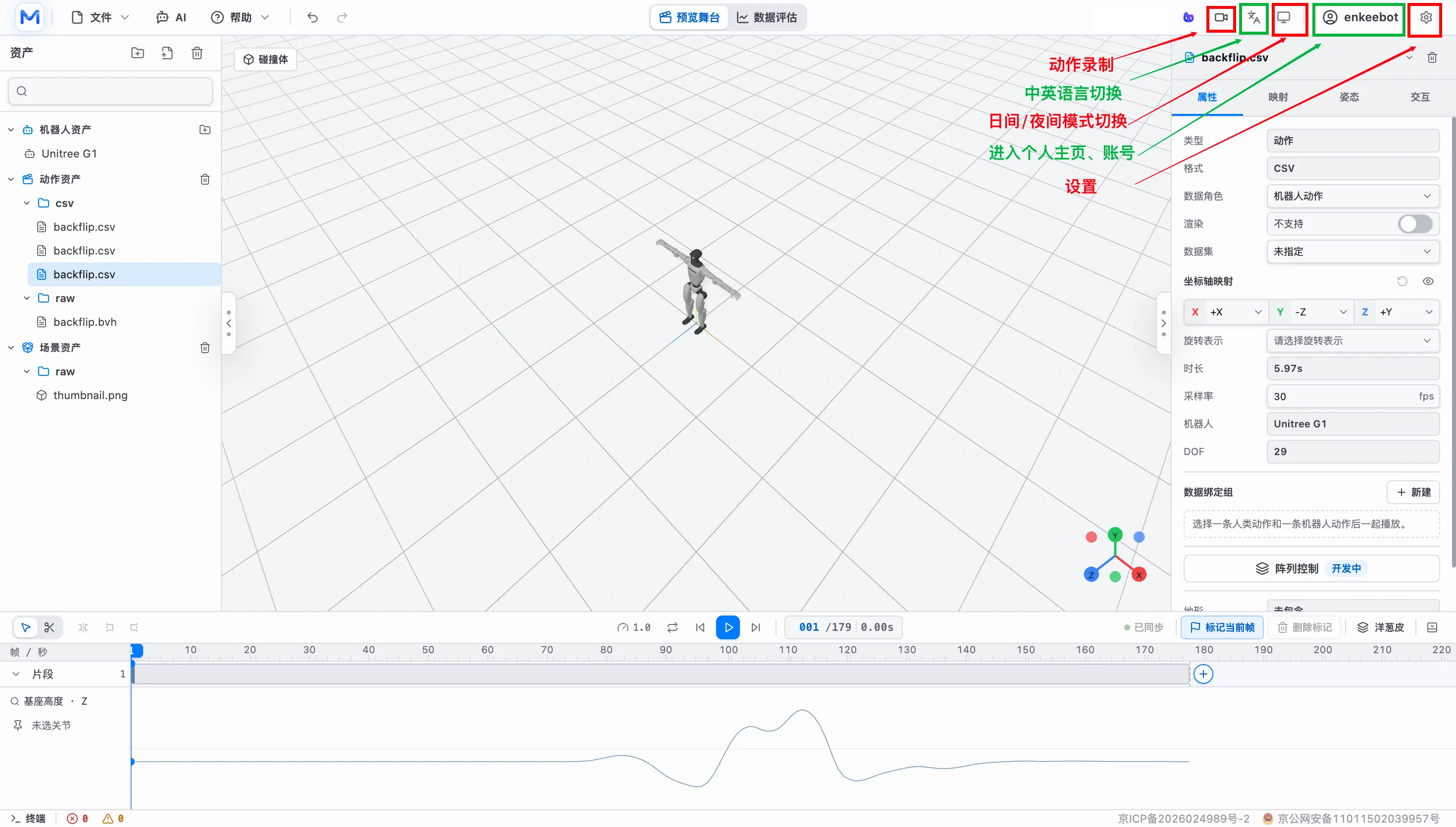1456x827 pixels.
Task: Open the 文件 menu
Action: point(101,18)
